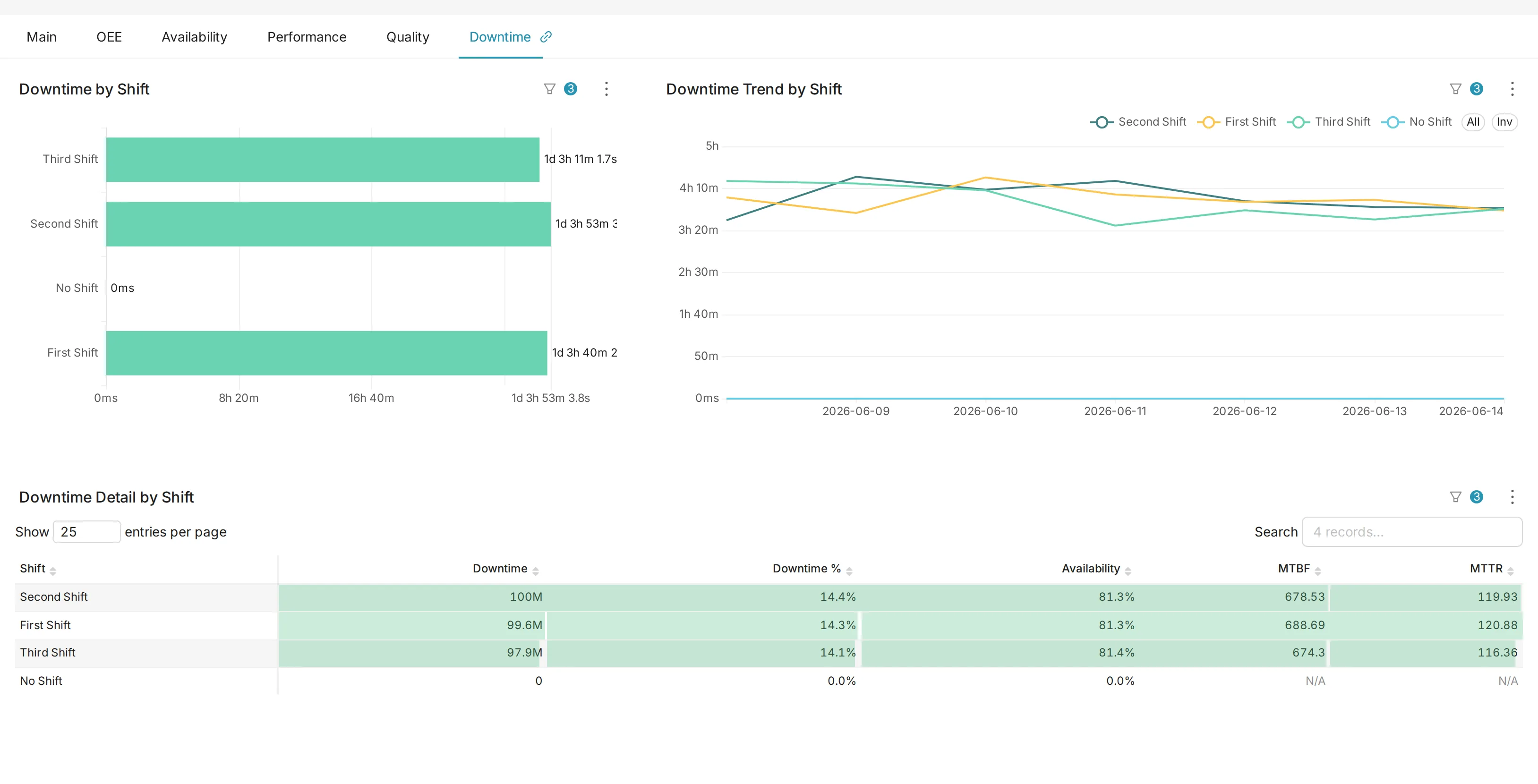
Task: Toggle First Shift series in legend
Action: tap(1237, 122)
